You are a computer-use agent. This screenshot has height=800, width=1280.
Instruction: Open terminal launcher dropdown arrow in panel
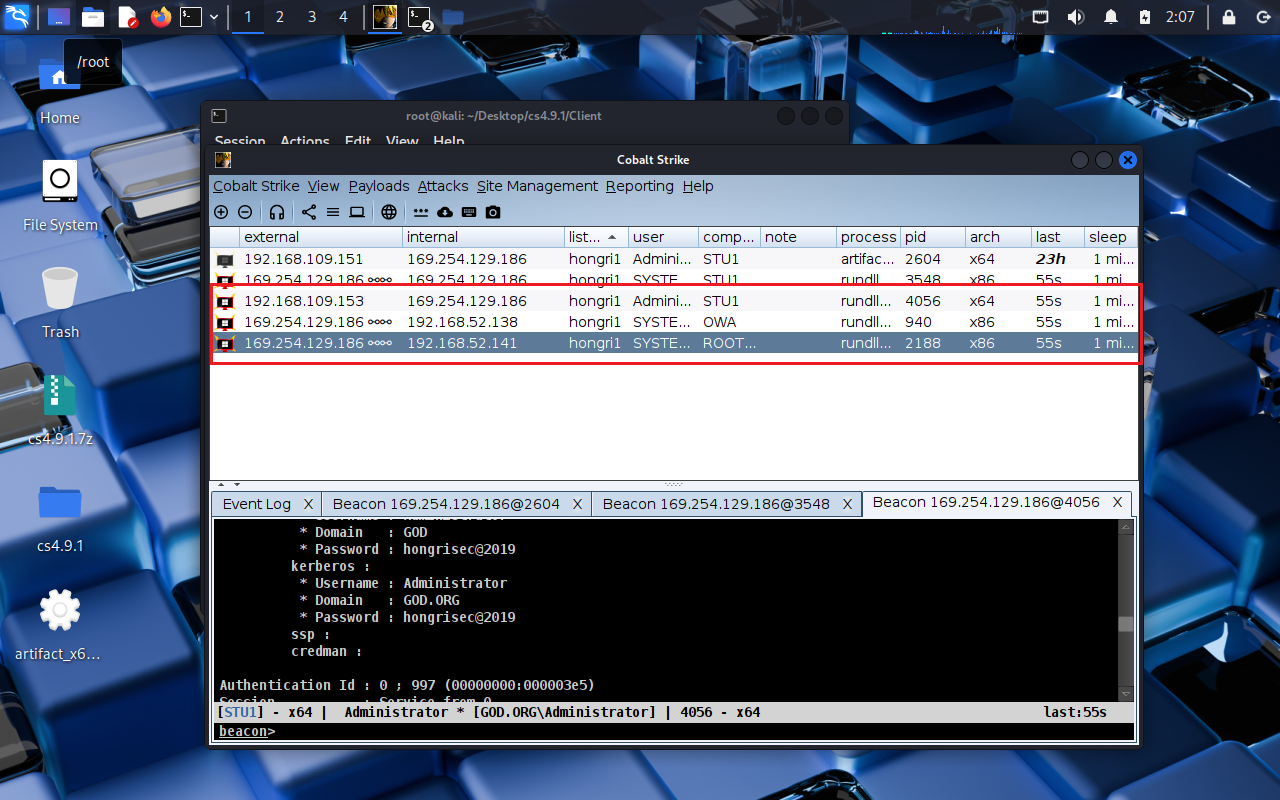tap(214, 17)
